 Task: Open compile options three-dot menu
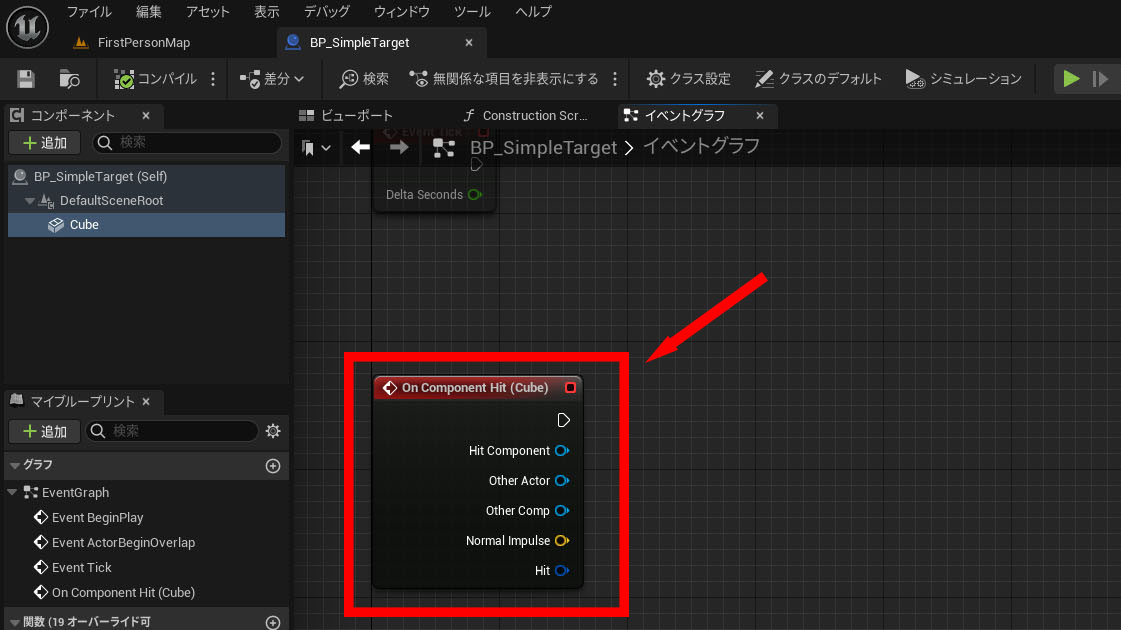[213, 79]
